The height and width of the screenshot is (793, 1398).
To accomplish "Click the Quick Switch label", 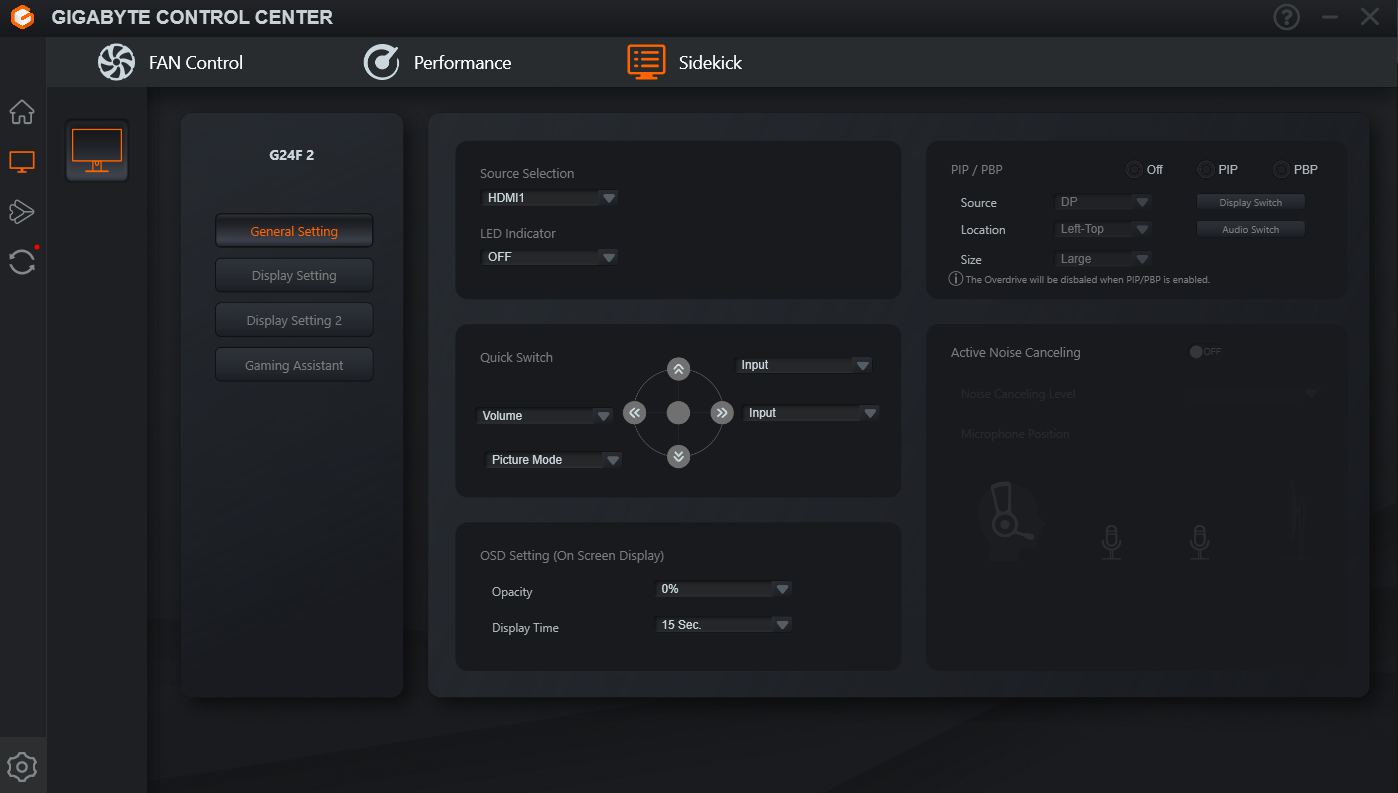I will (516, 357).
